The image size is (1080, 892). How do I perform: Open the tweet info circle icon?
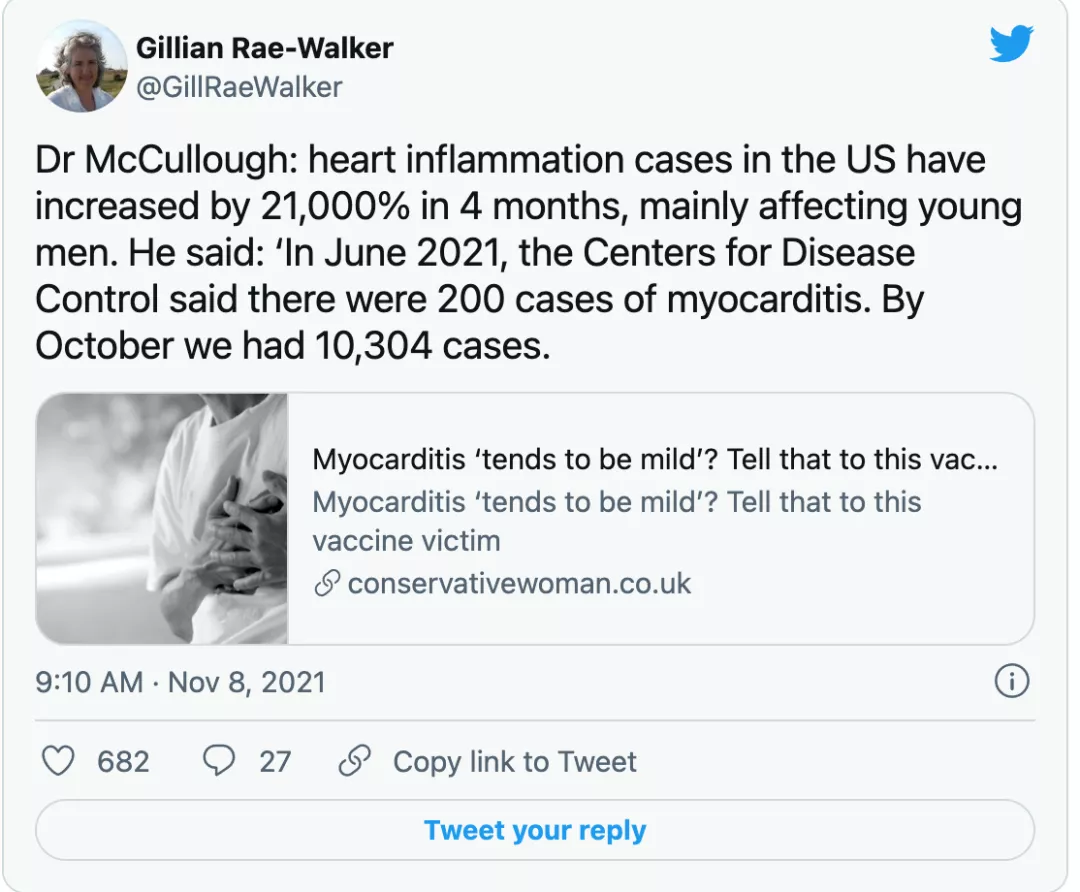pyautogui.click(x=1012, y=682)
